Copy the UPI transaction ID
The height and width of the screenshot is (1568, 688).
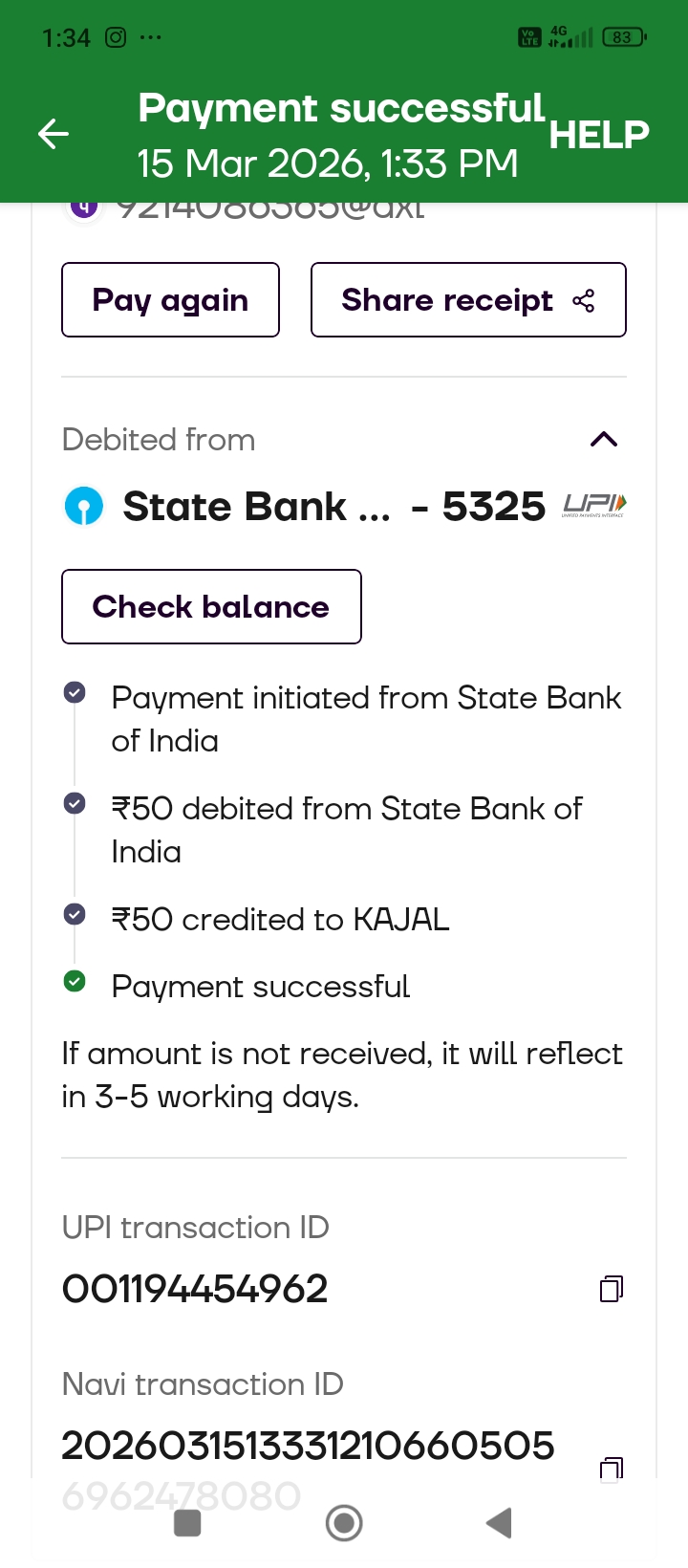612,1289
